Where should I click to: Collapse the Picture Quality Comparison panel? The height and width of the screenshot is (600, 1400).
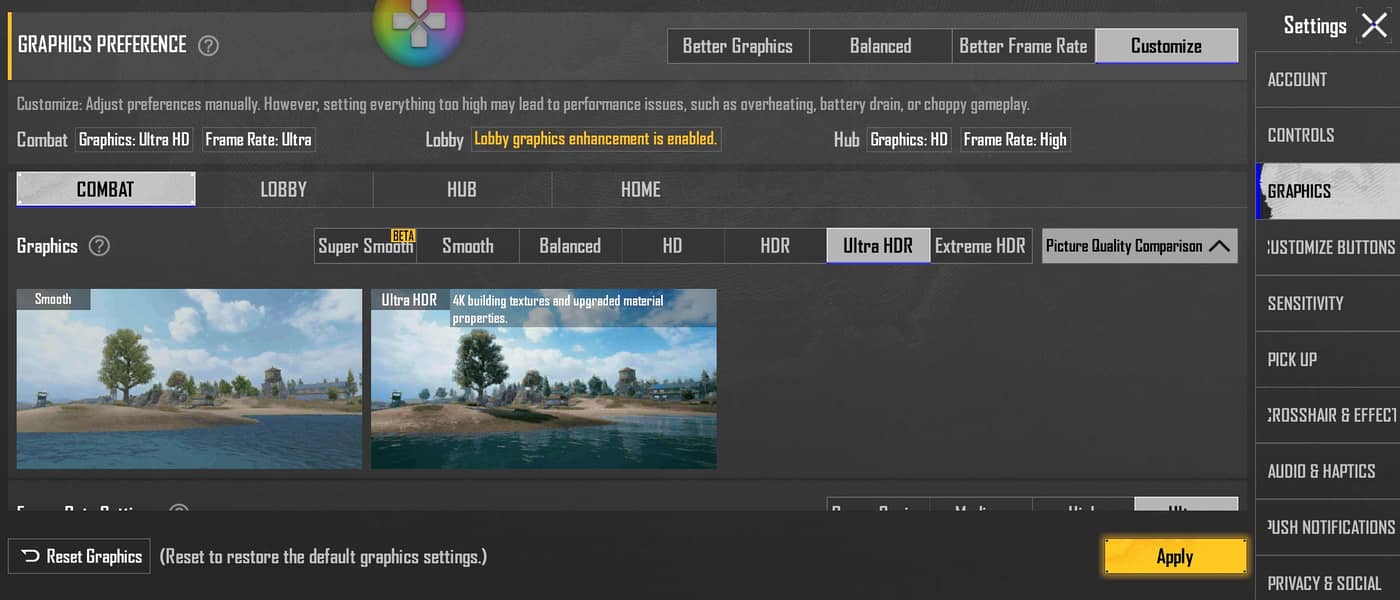[x=1139, y=246]
